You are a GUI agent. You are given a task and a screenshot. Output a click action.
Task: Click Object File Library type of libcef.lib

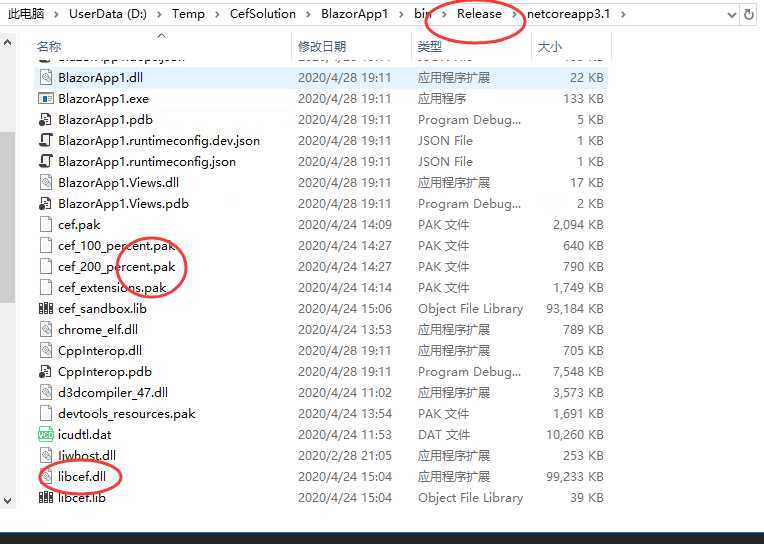click(470, 498)
